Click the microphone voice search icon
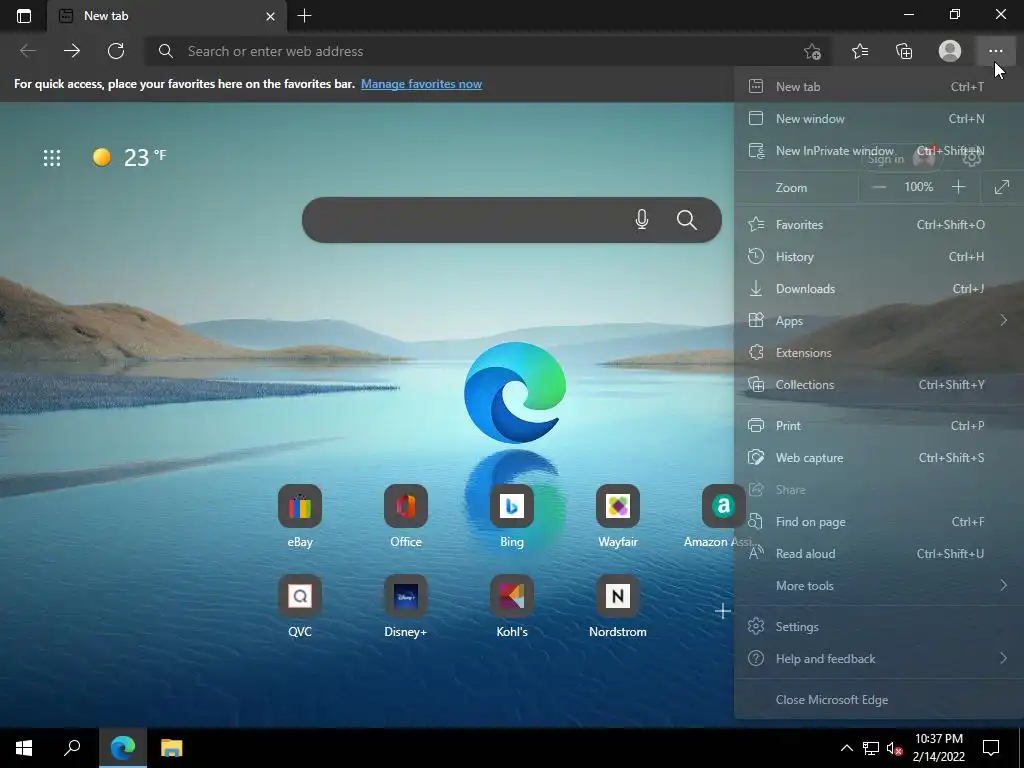1024x768 pixels. (642, 220)
